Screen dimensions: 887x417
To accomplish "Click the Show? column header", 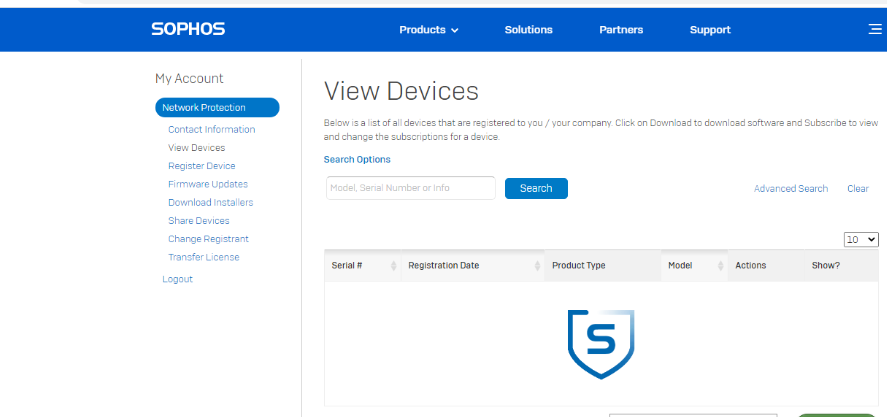I will [x=842, y=265].
